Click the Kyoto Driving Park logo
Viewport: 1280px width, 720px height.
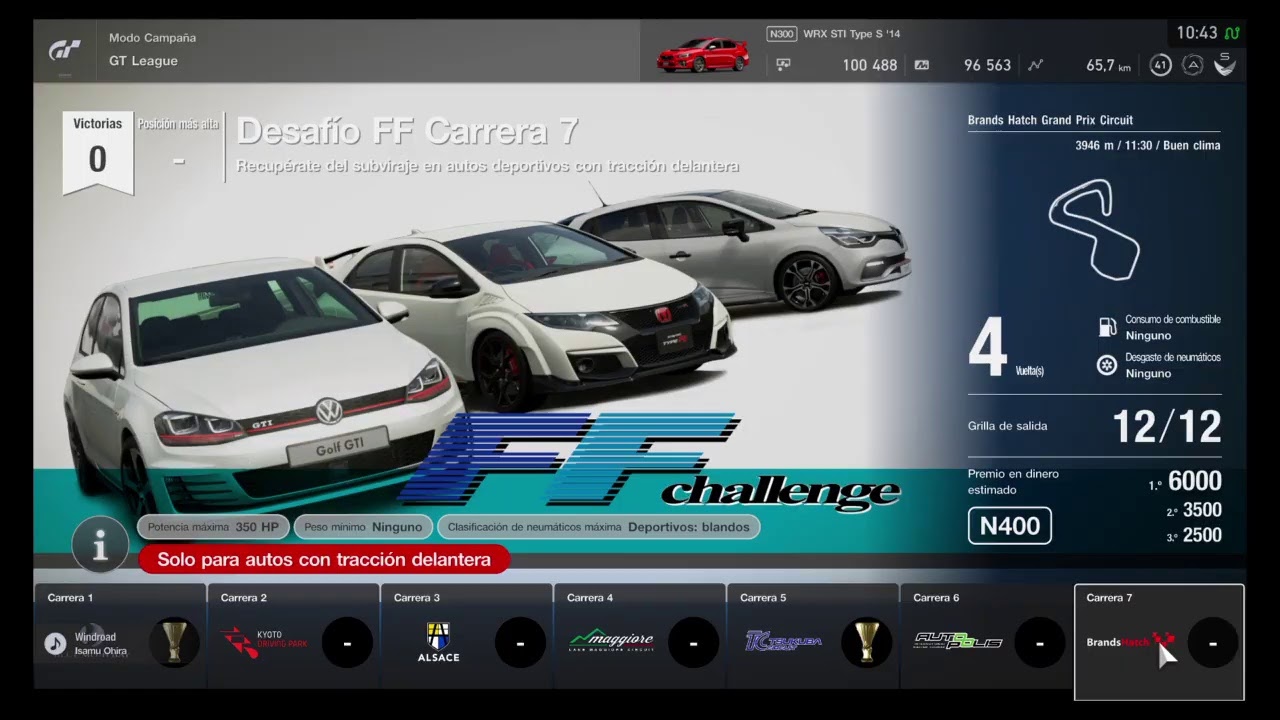[x=264, y=641]
